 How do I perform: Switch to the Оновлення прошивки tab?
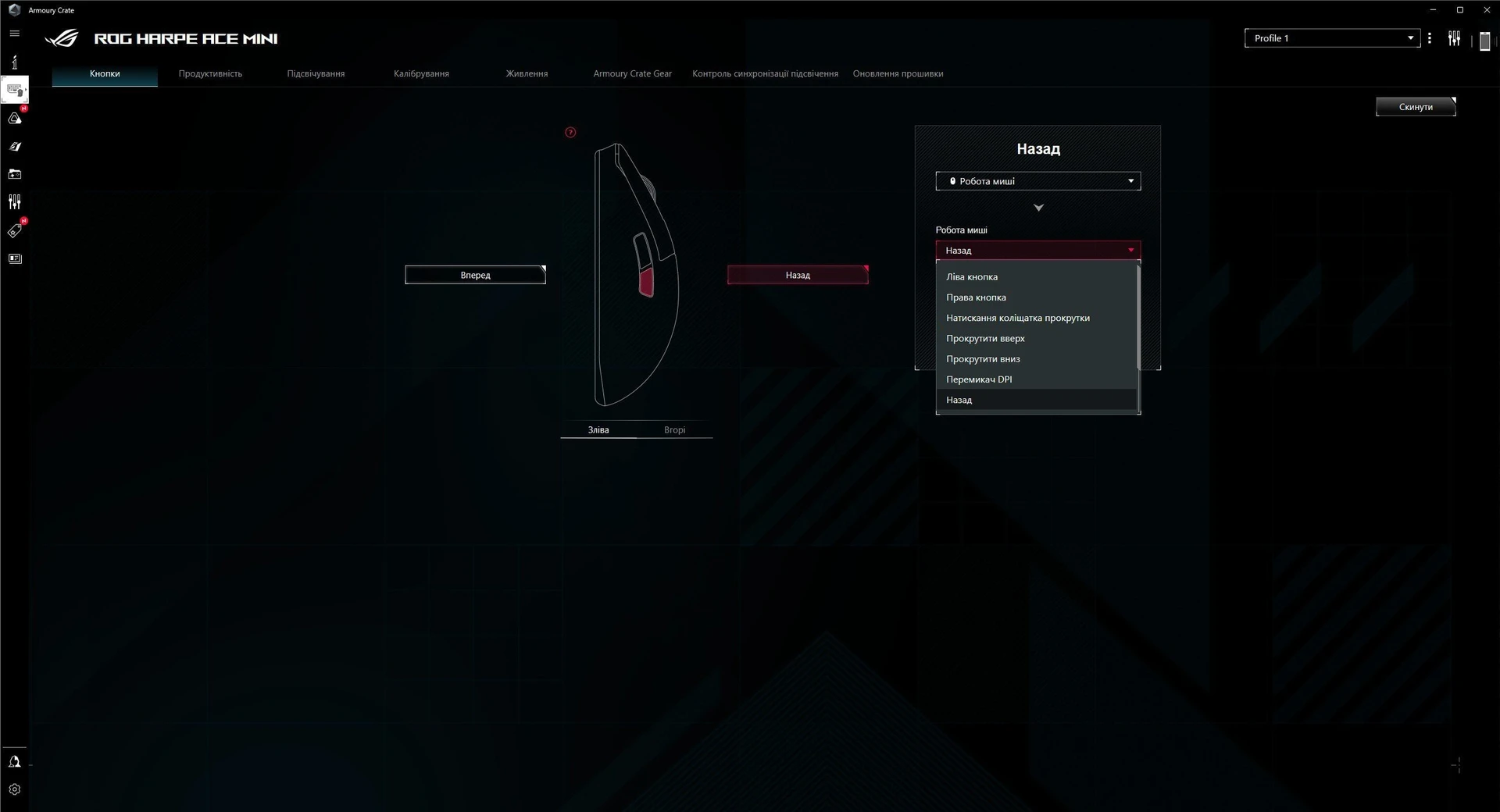898,73
